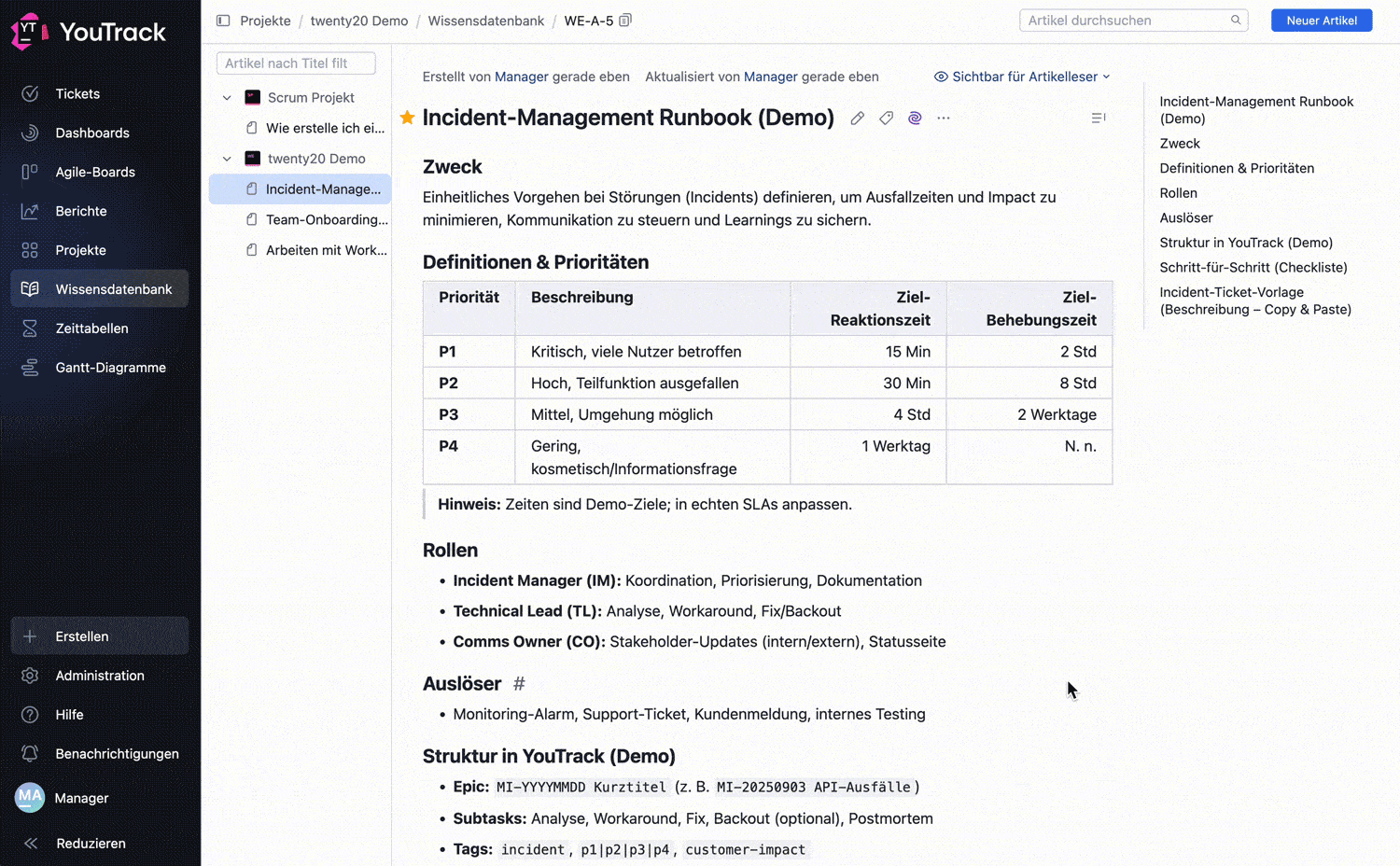
Task: Open article Arbeiten mit Work... in the tree
Action: (x=327, y=250)
